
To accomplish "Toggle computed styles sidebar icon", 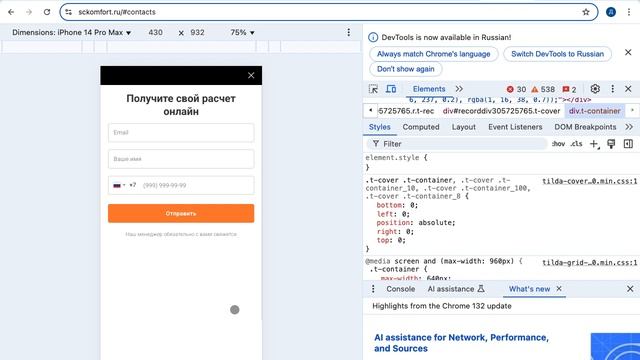I will (628, 144).
